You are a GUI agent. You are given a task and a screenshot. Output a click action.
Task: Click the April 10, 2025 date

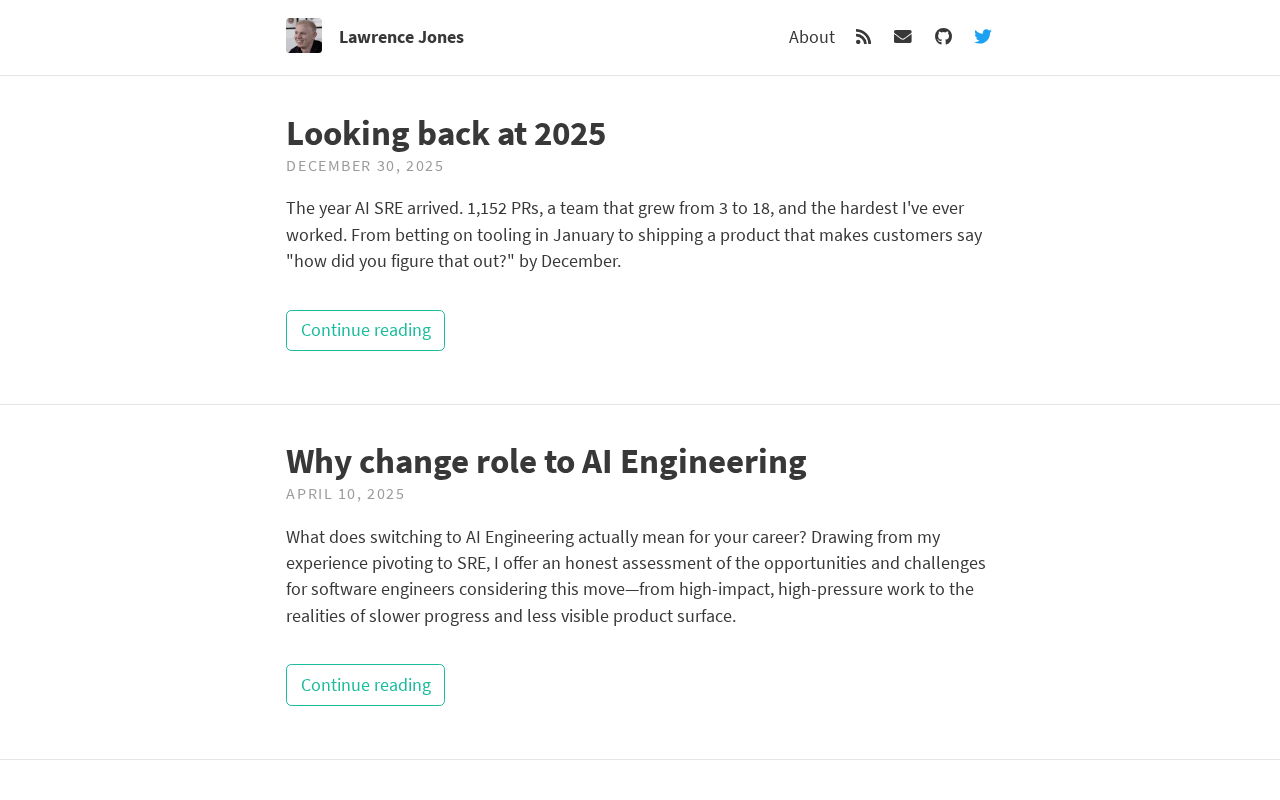pos(345,494)
